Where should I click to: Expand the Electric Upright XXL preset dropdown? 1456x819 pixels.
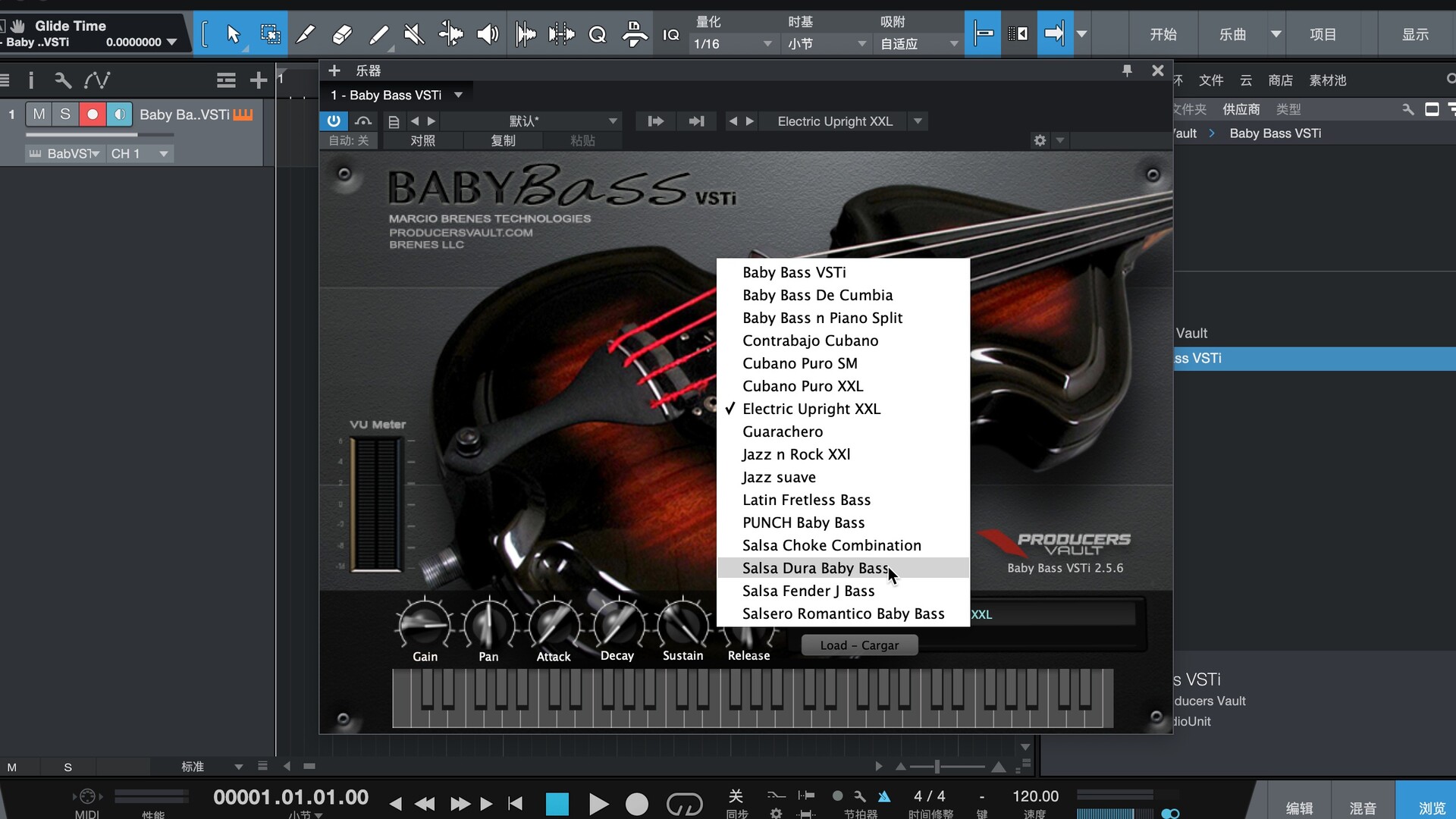tap(918, 121)
